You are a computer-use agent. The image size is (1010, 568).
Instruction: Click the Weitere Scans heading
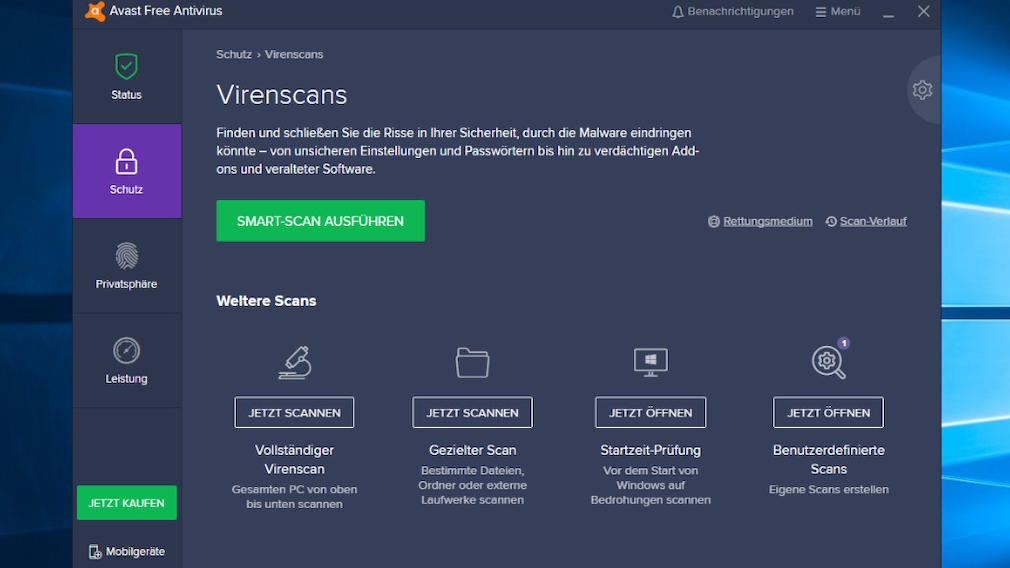[266, 301]
